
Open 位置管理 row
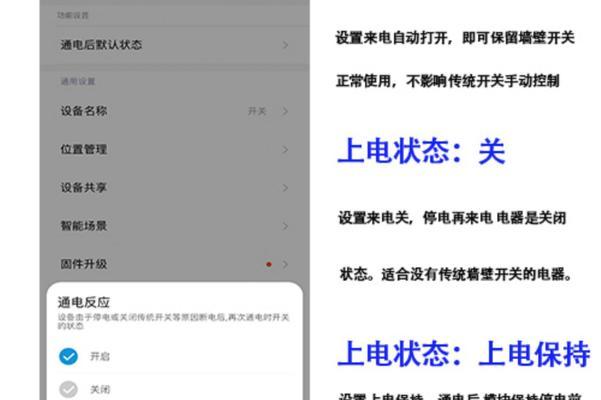(x=174, y=149)
